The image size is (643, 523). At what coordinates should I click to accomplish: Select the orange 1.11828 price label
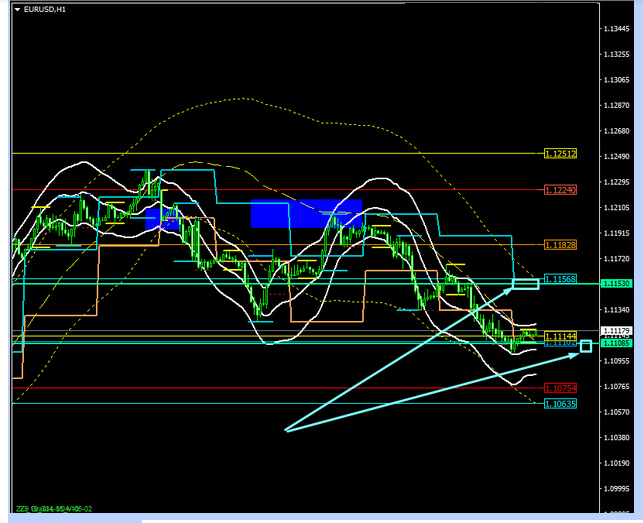[559, 244]
